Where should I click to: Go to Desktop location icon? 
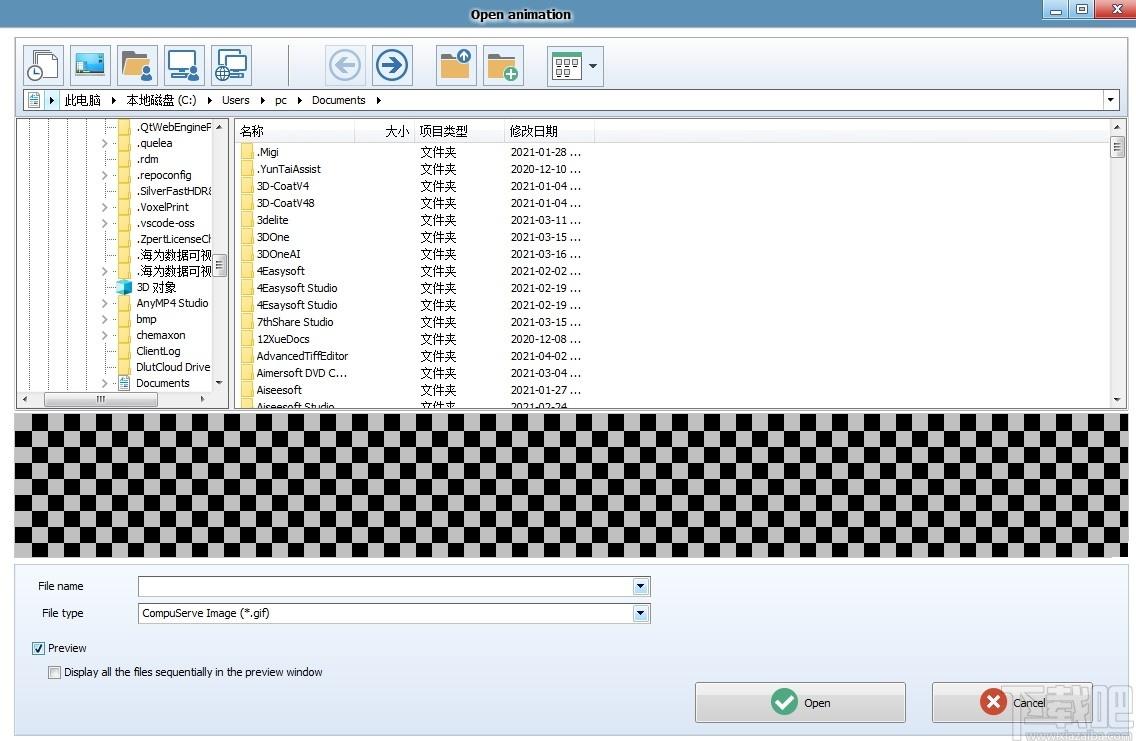(x=91, y=66)
